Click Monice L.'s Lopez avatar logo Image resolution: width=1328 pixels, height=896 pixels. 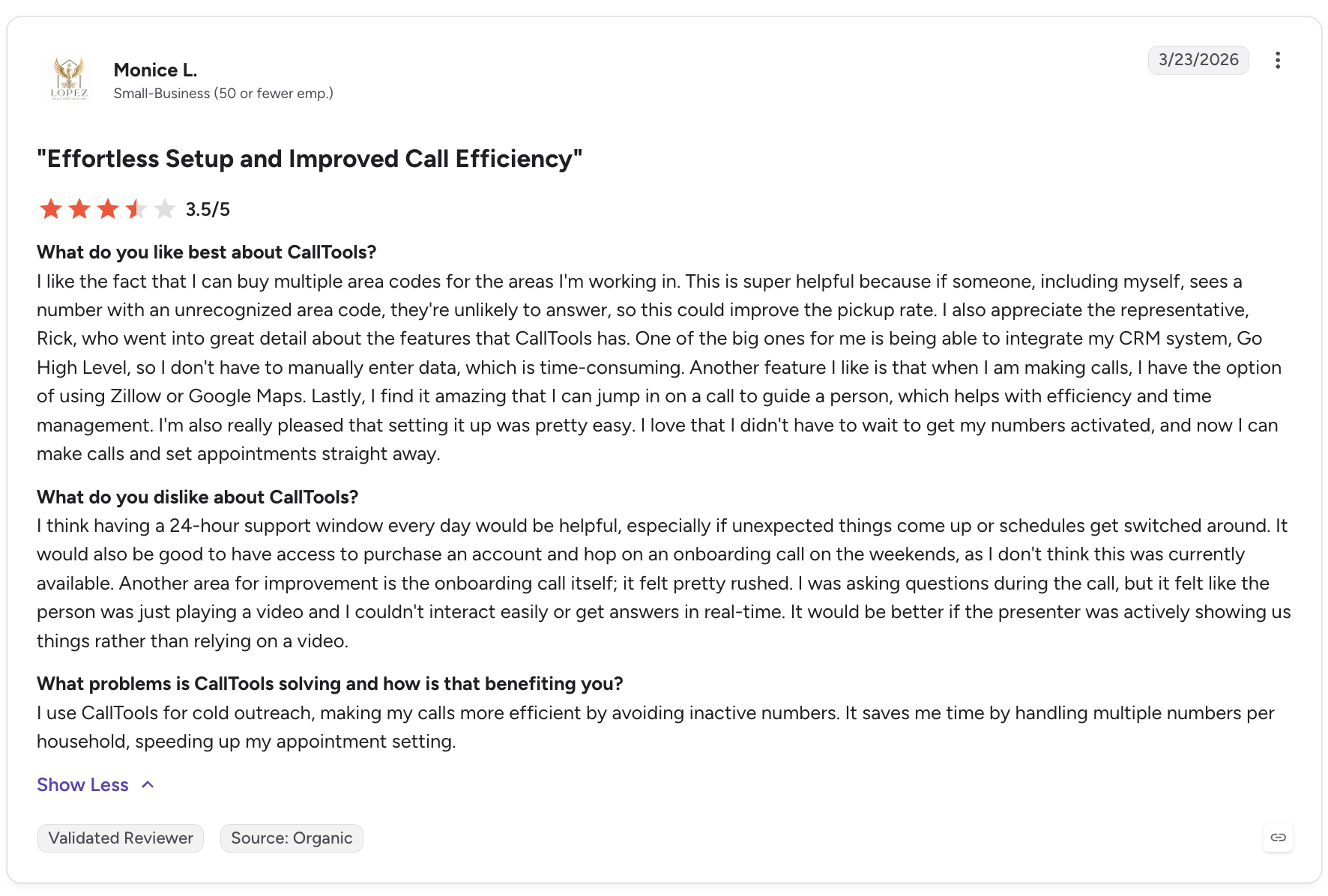pos(69,79)
